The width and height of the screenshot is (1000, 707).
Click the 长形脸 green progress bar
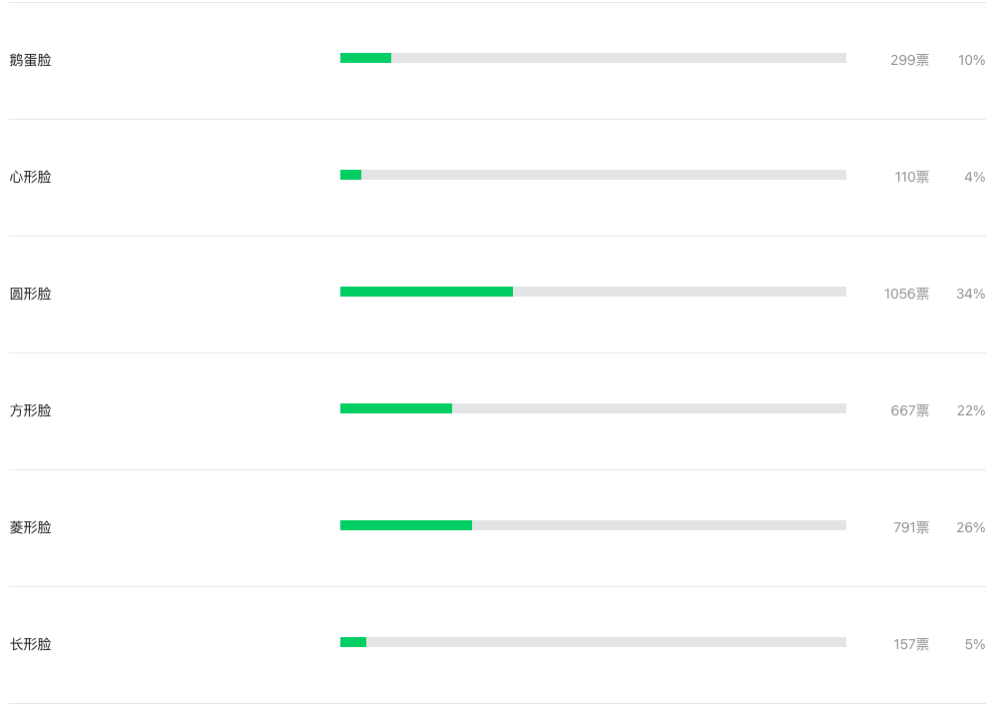tap(353, 642)
